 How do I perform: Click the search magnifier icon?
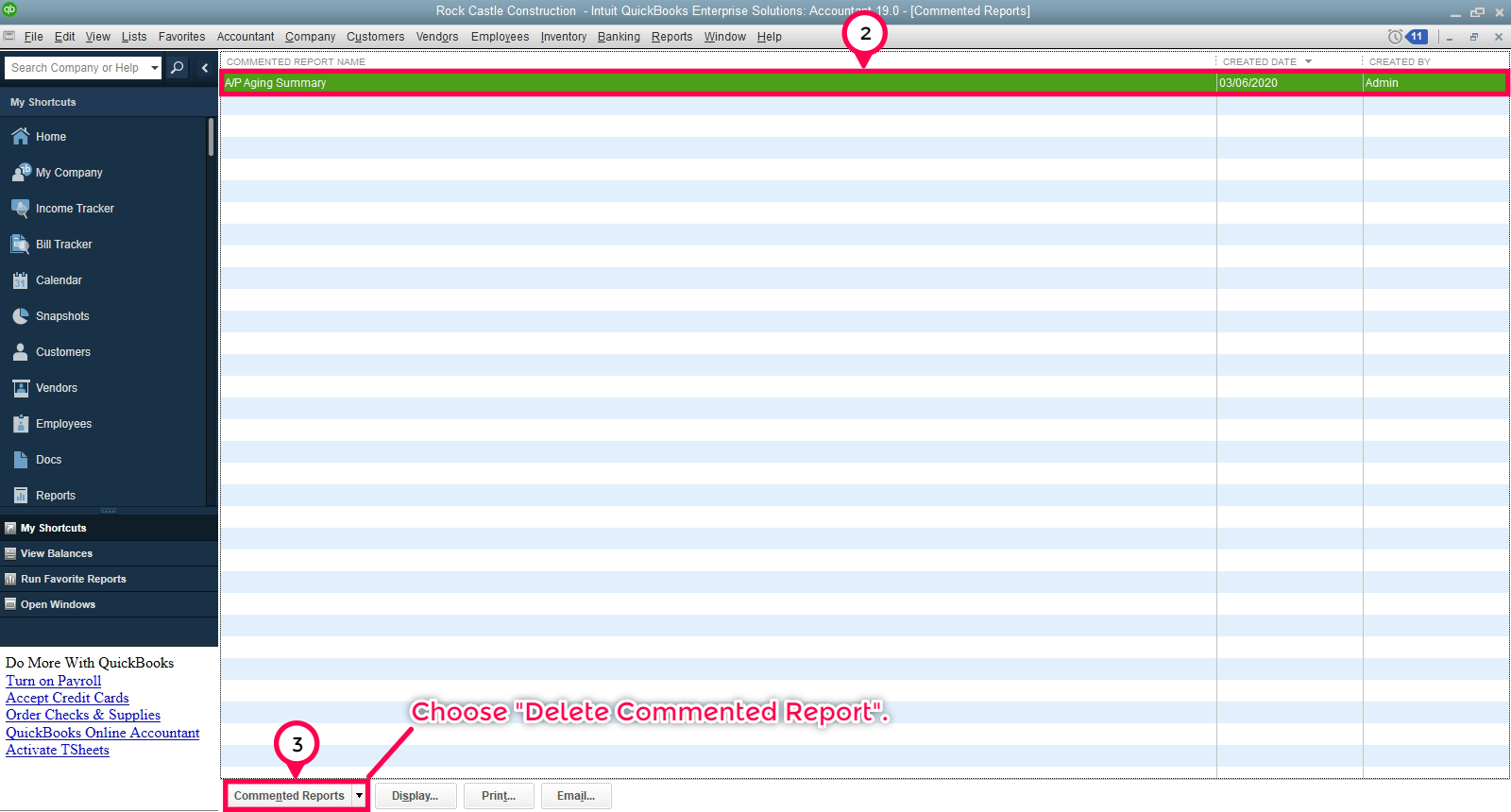pyautogui.click(x=177, y=68)
